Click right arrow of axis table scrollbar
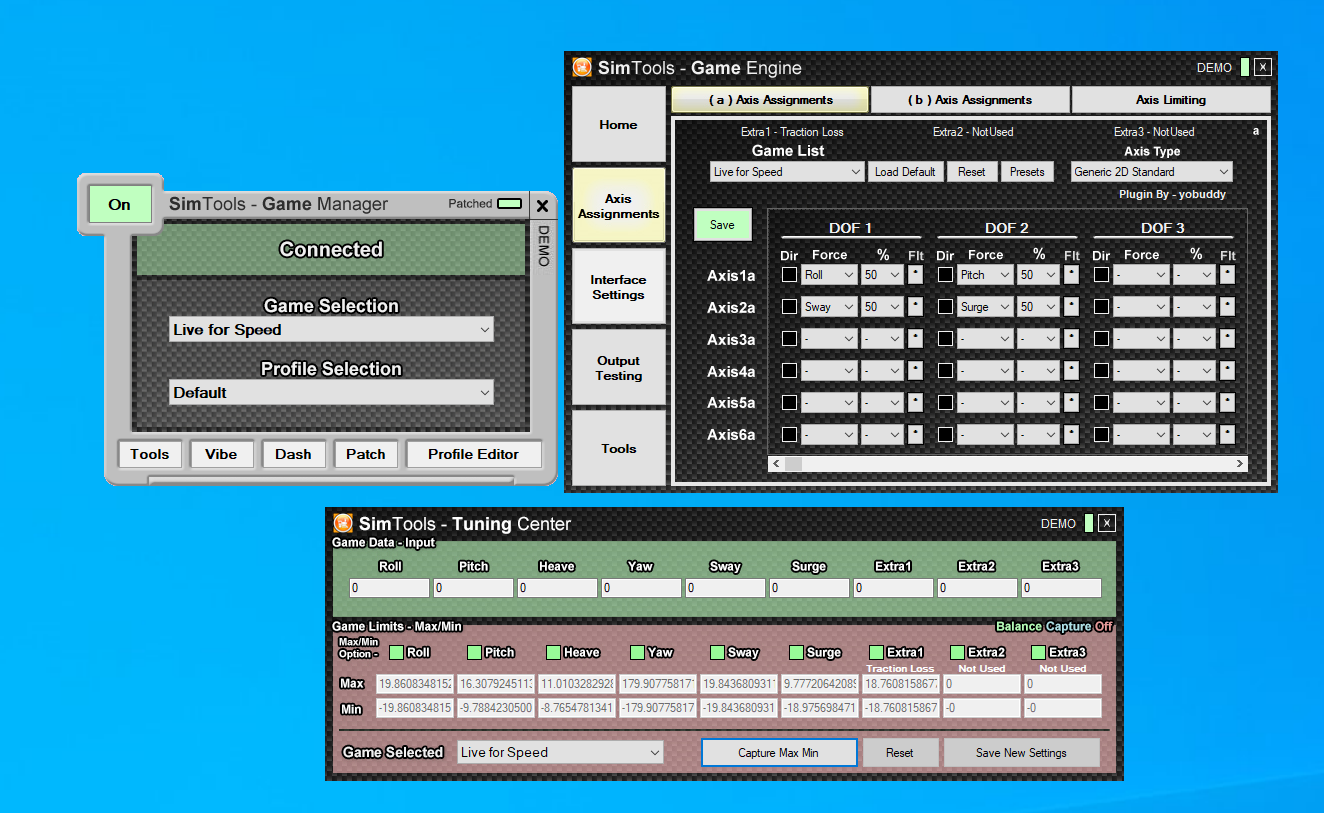The image size is (1324, 813). [x=1240, y=464]
